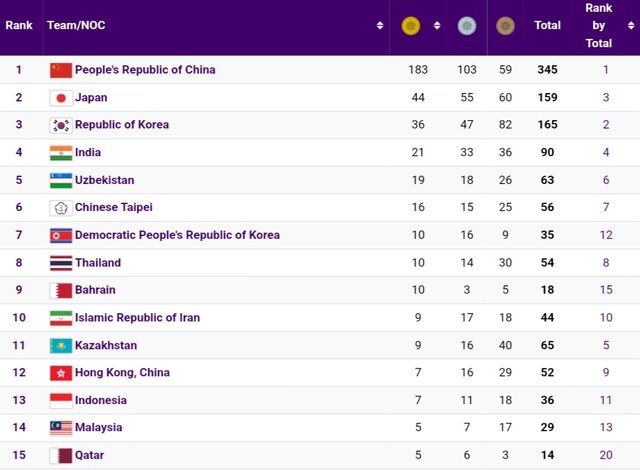The image size is (640, 470).
Task: Click the Japan flag icon
Action: [61, 98]
